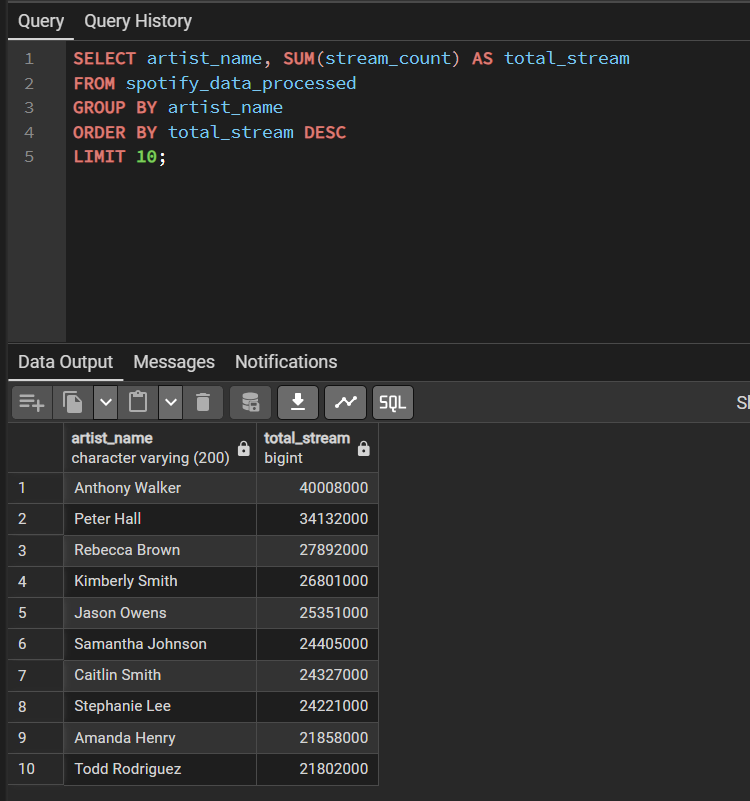Screen dimensions: 750x801
Task: Click the Add row icon
Action: point(32,403)
